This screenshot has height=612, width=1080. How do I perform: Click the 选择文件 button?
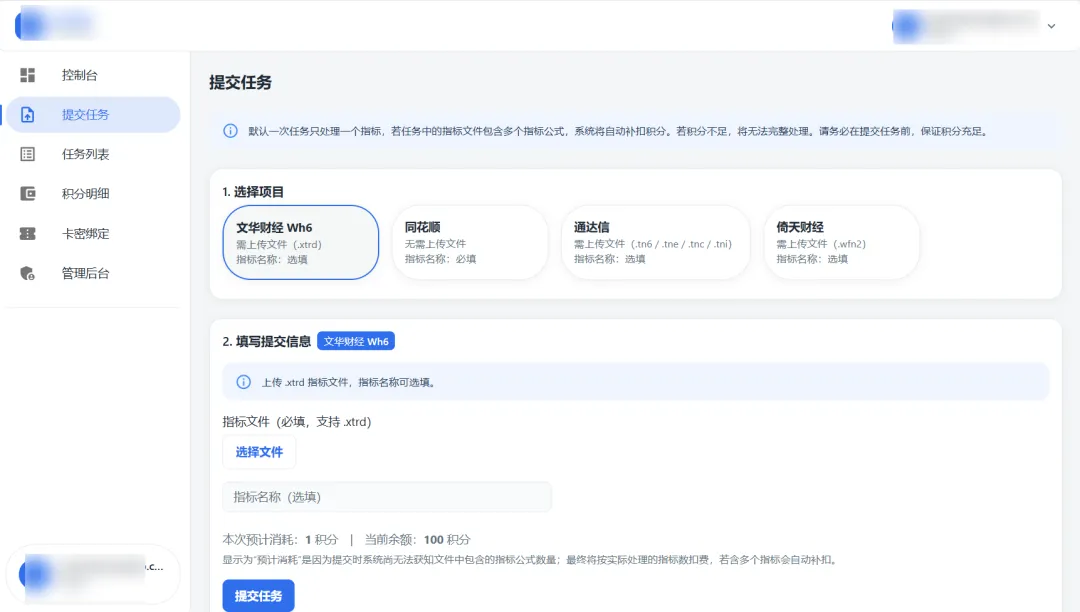(x=259, y=452)
